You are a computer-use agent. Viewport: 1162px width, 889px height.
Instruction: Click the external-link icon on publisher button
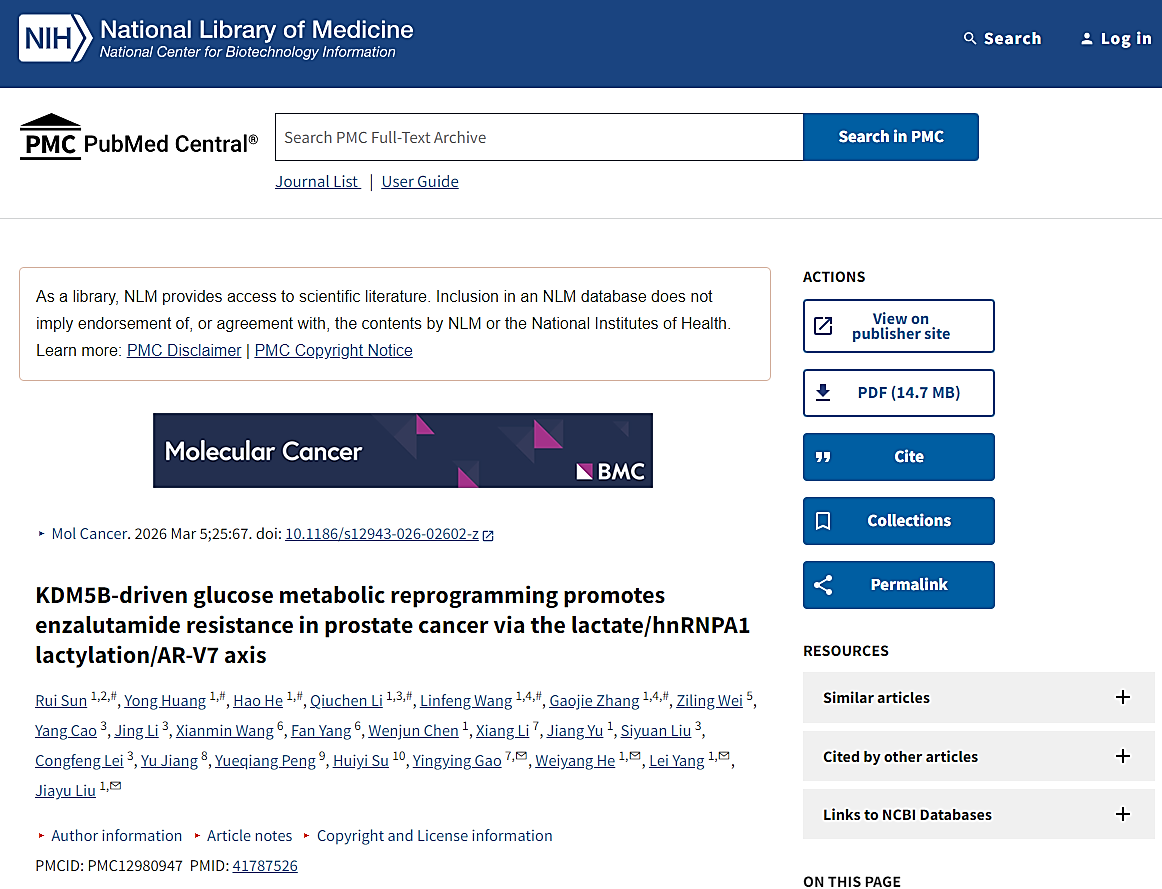[823, 326]
